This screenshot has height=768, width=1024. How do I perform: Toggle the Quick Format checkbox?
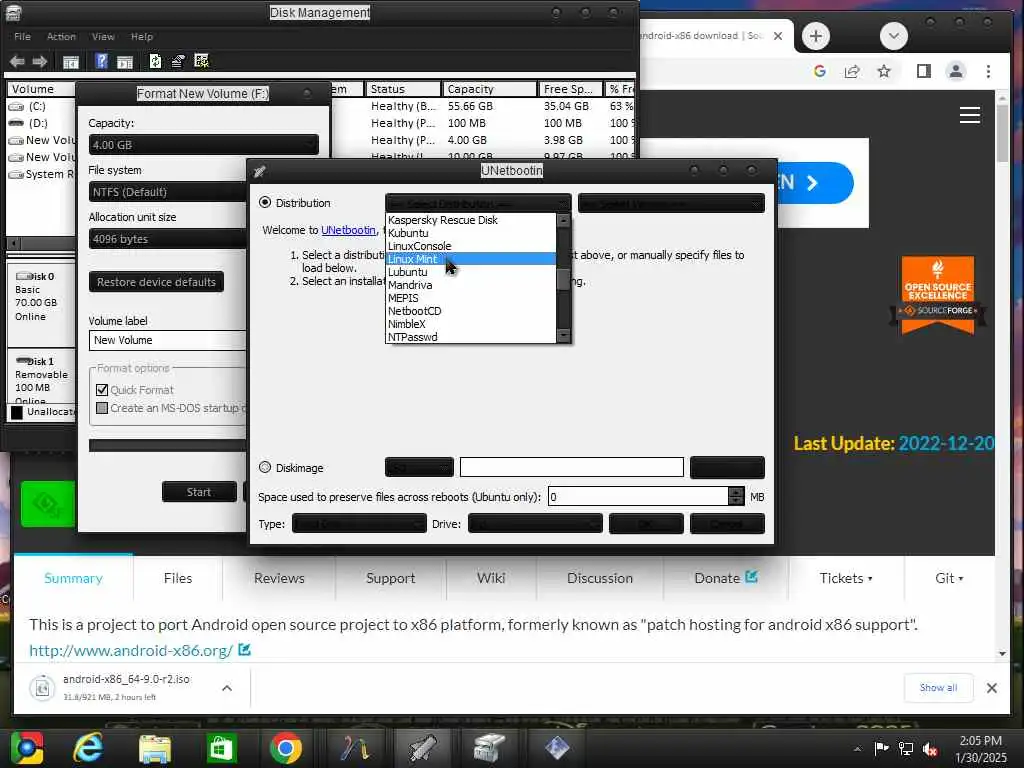(102, 390)
